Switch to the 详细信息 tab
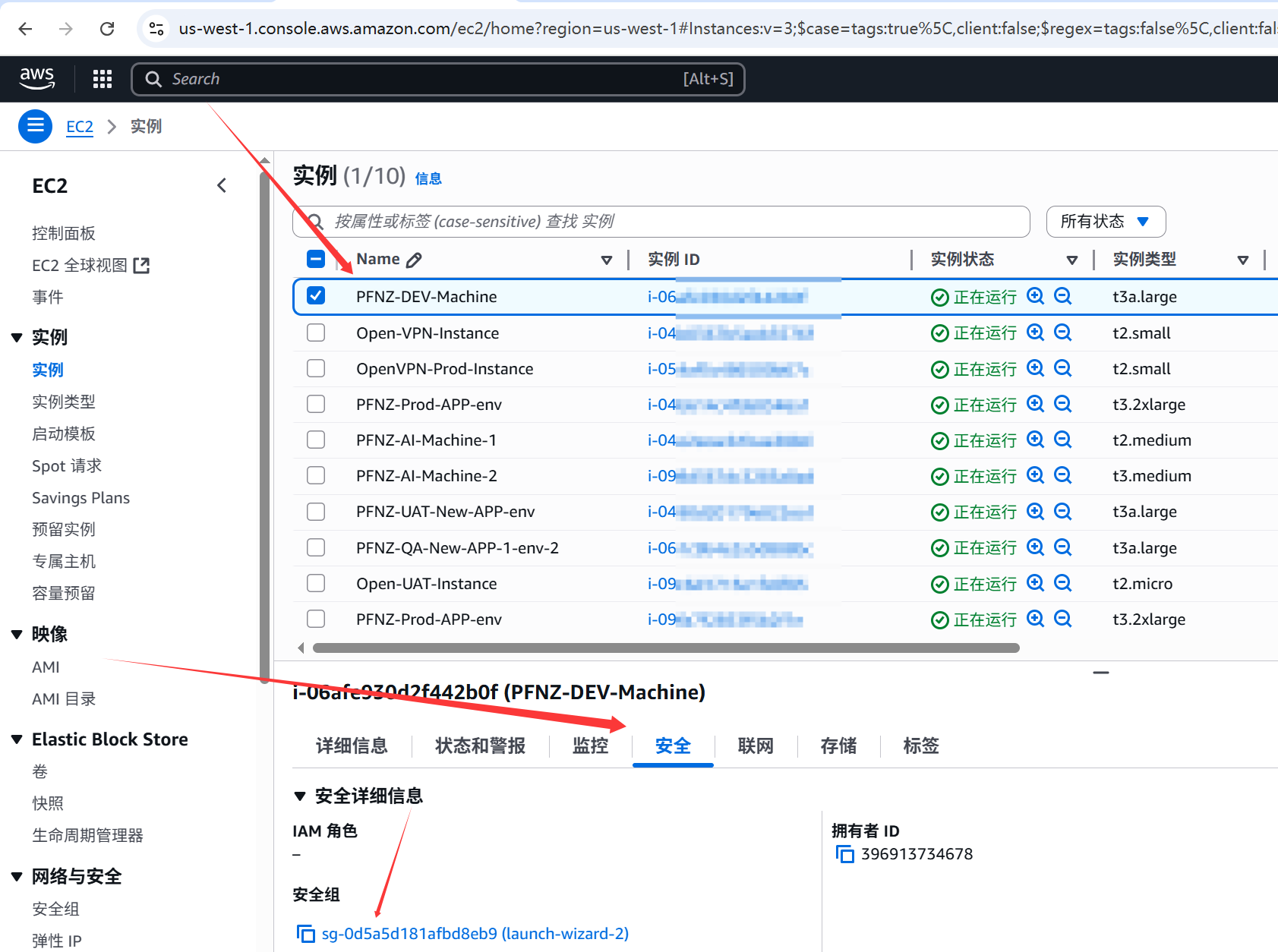 [x=352, y=746]
